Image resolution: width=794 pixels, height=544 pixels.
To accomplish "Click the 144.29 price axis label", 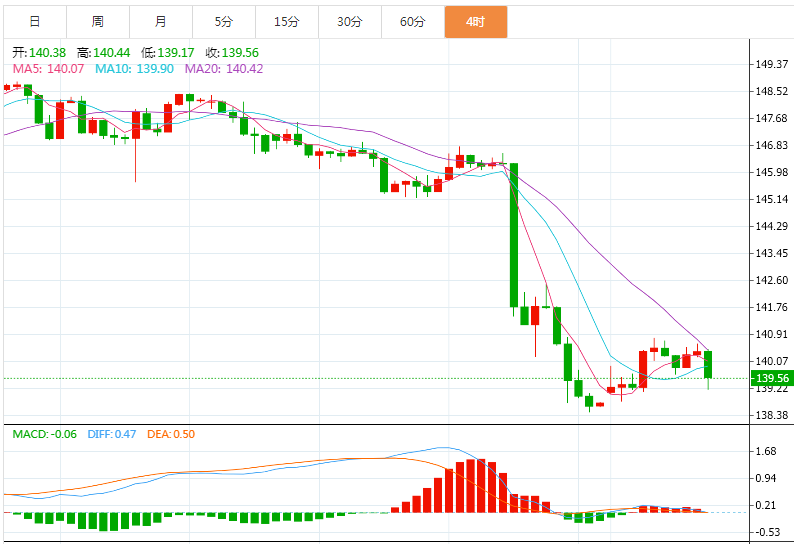I will point(772,226).
